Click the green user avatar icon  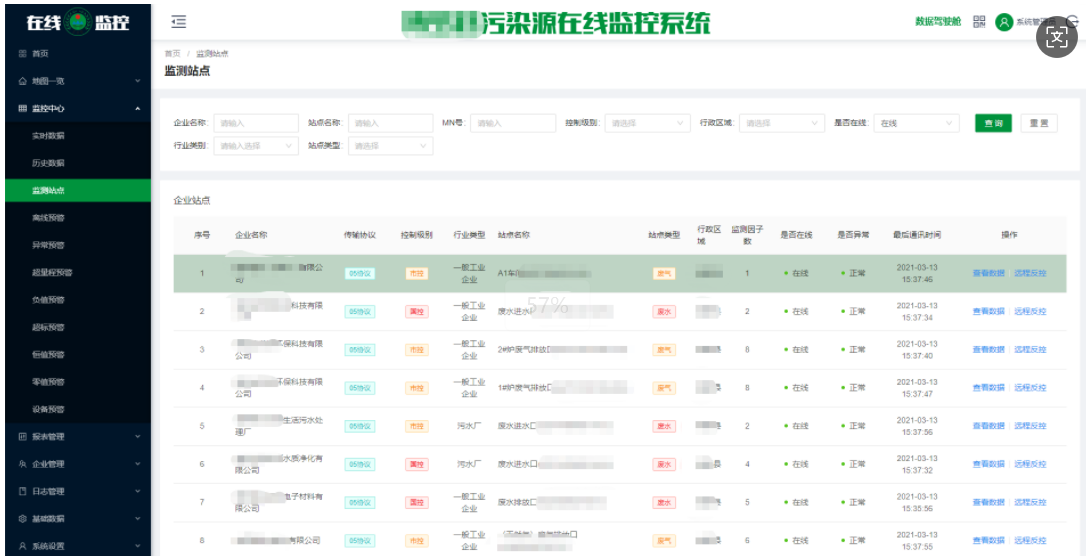click(1004, 22)
